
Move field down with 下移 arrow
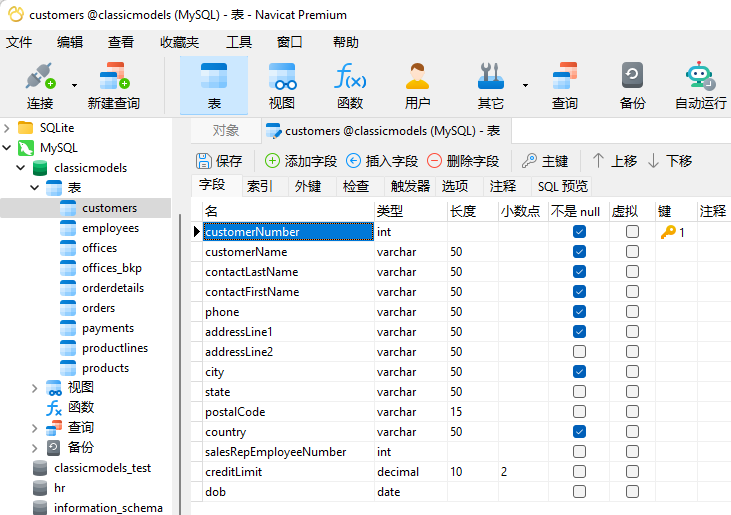pos(654,161)
